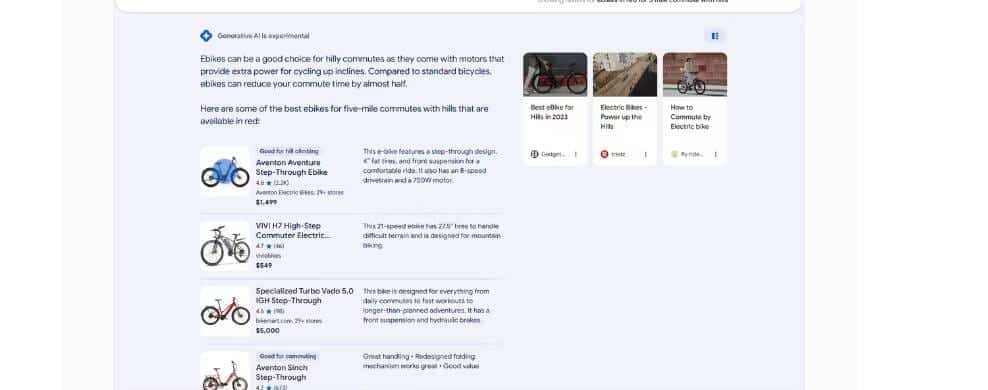Open the Electric Bikes card three-dot menu
Screen dimensions: 988x390
[x=646, y=154]
